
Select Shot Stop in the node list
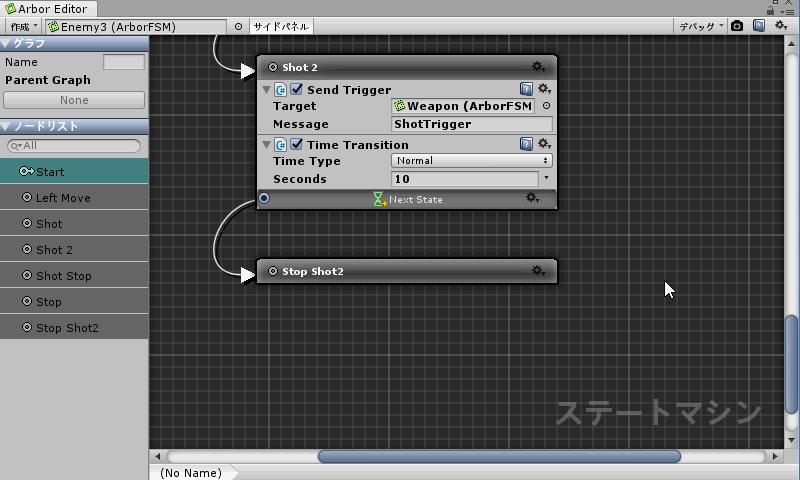(x=74, y=275)
